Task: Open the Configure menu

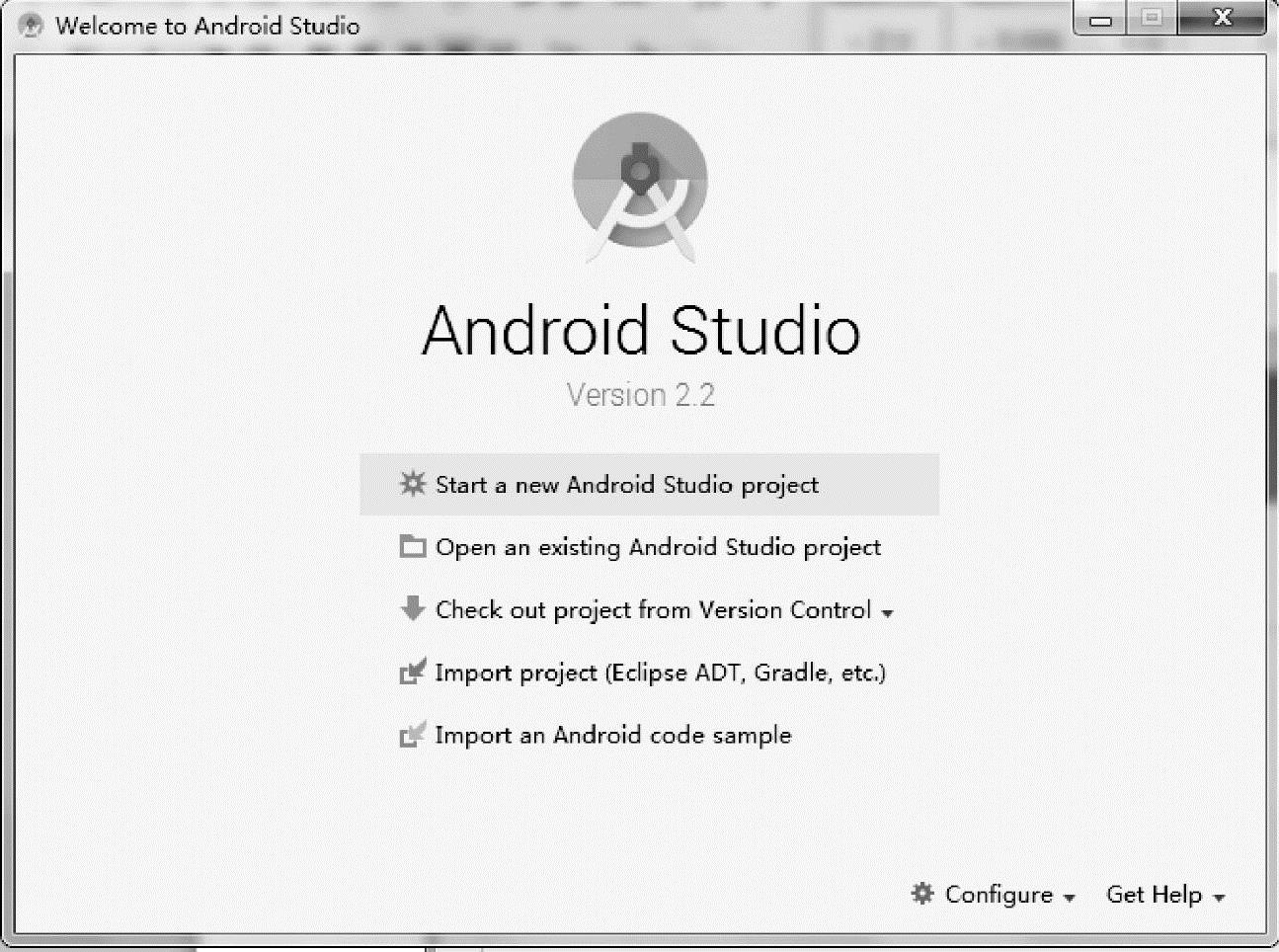Action: click(994, 895)
